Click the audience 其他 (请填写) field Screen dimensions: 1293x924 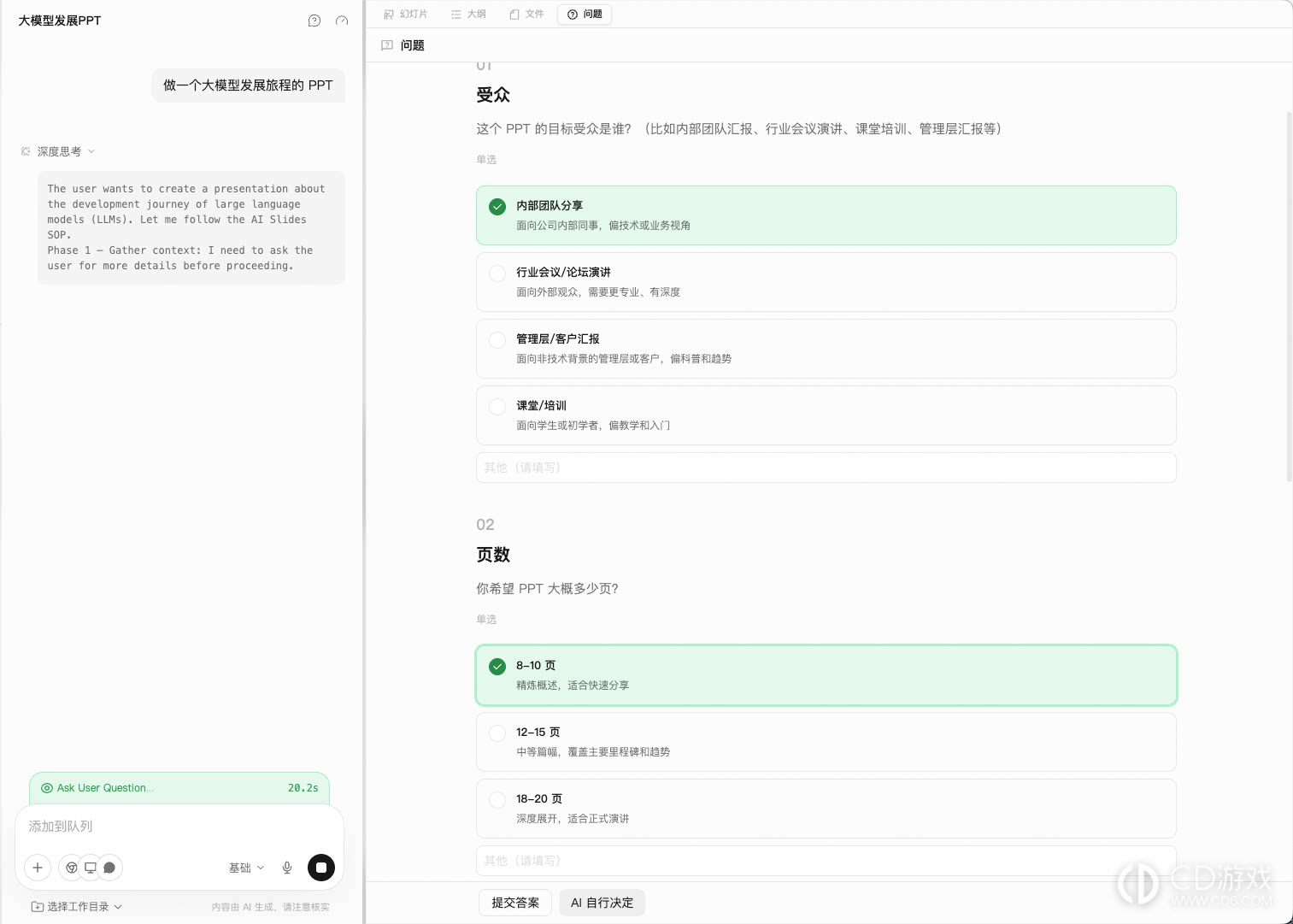(826, 468)
